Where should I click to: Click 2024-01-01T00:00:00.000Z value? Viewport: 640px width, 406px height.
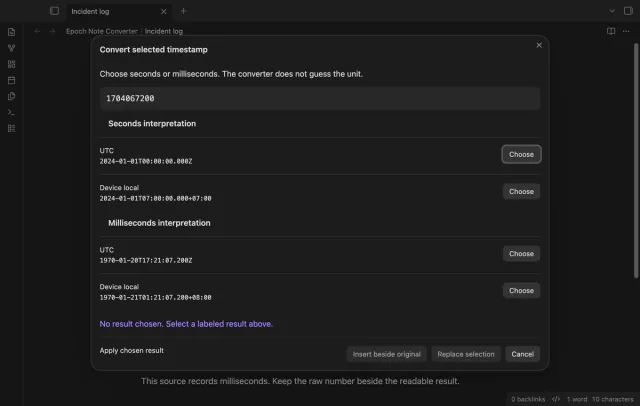click(146, 161)
